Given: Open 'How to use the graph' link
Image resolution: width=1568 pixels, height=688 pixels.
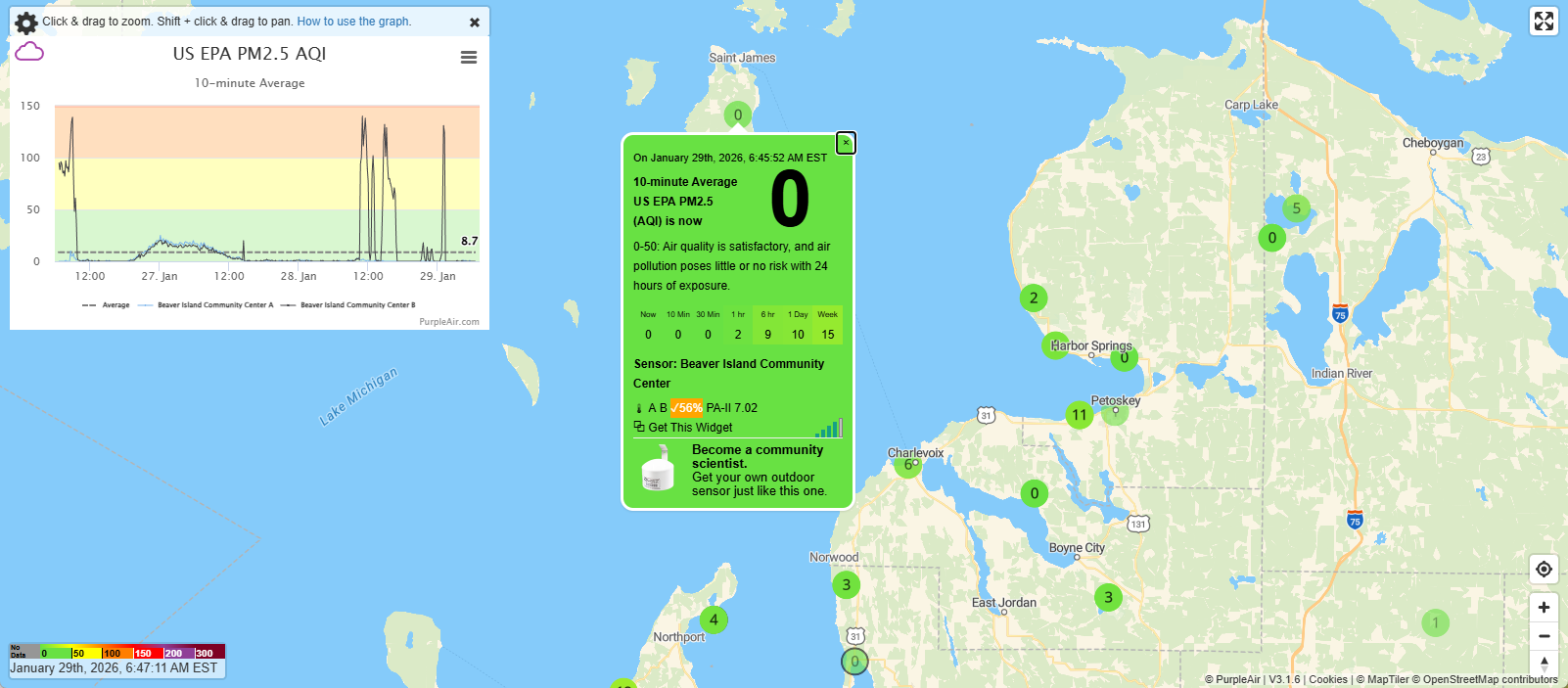Looking at the screenshot, I should [x=354, y=22].
